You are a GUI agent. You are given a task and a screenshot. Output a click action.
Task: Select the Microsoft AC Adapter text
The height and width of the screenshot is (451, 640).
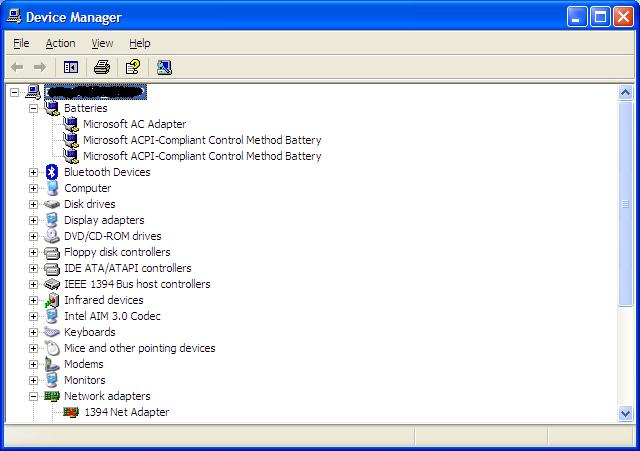[135, 124]
